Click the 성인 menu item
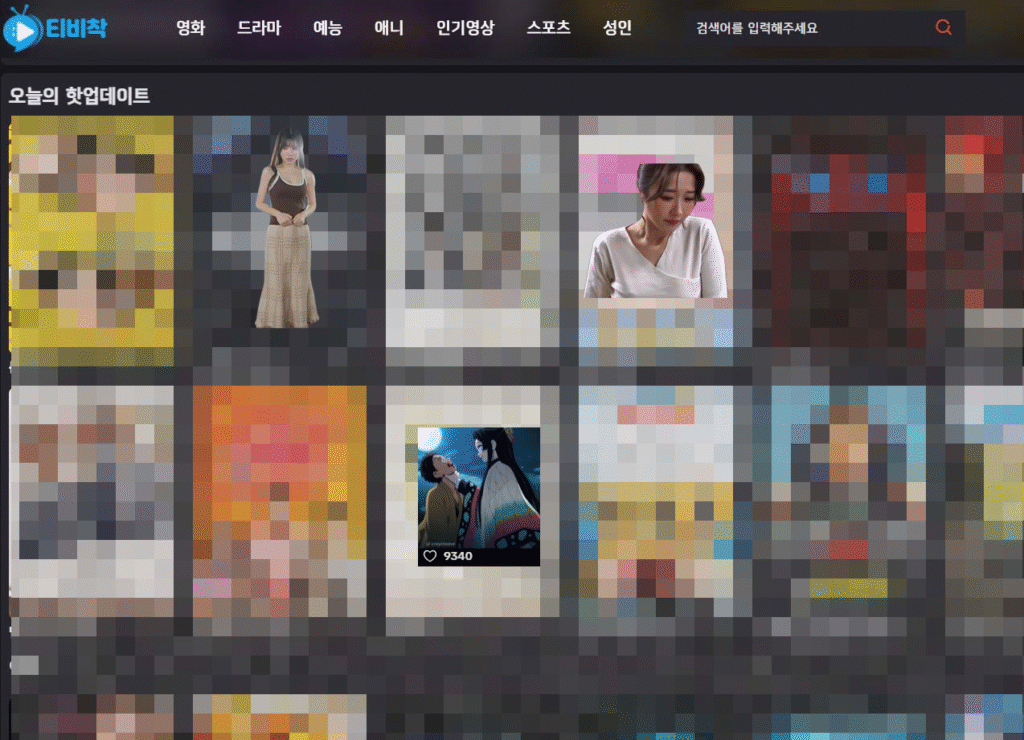The width and height of the screenshot is (1024, 740). pyautogui.click(x=617, y=28)
